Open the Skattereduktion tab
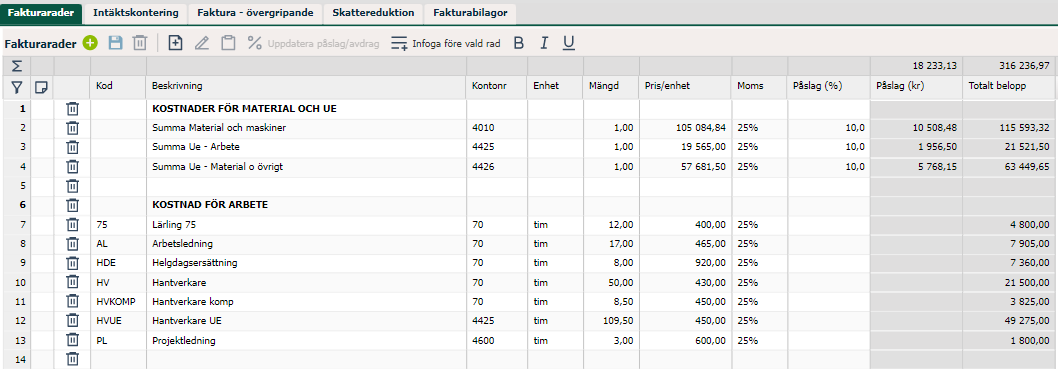This screenshot has width=1058, height=369. 373,13
